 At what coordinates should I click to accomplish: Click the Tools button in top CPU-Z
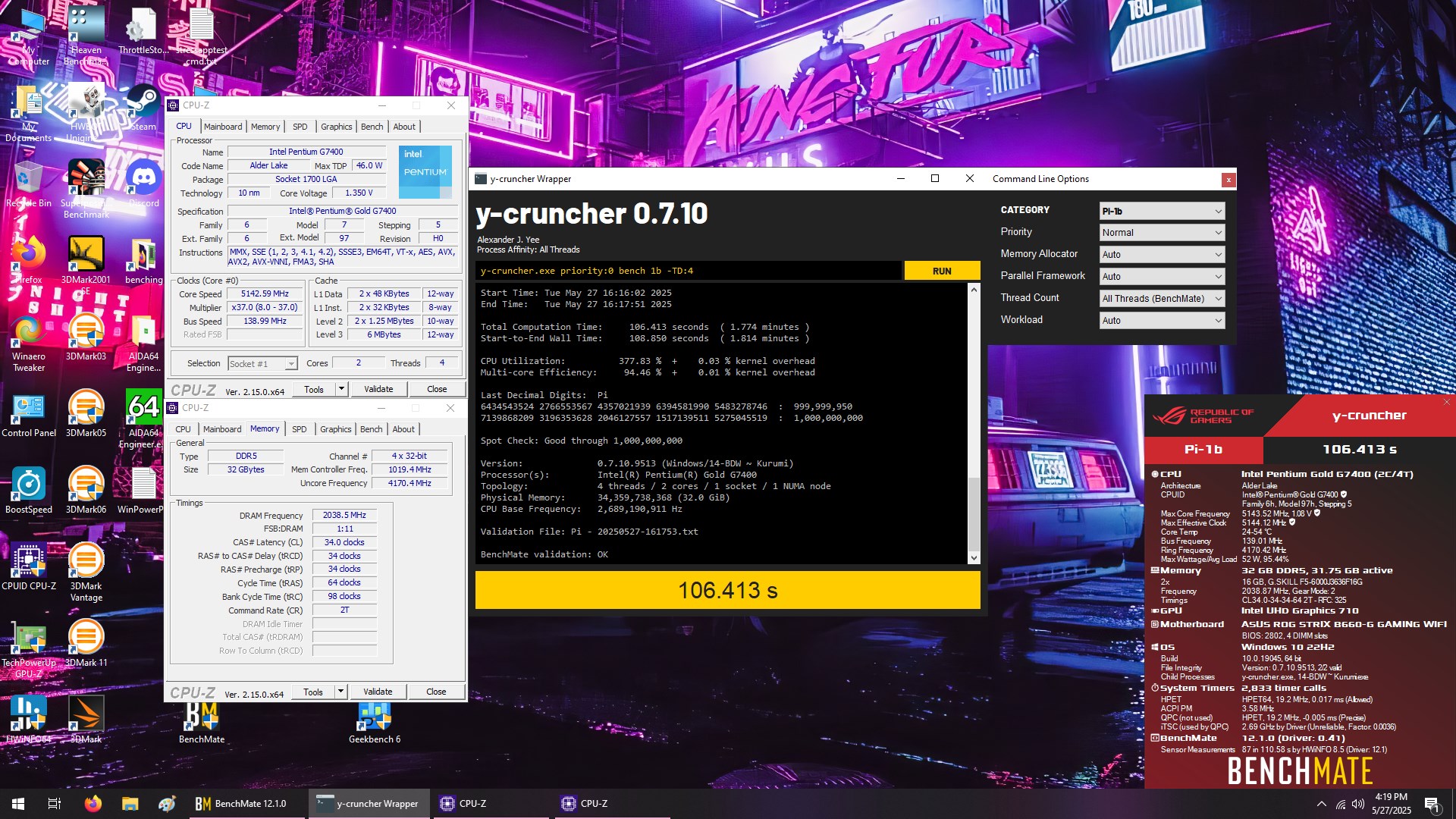tap(314, 389)
